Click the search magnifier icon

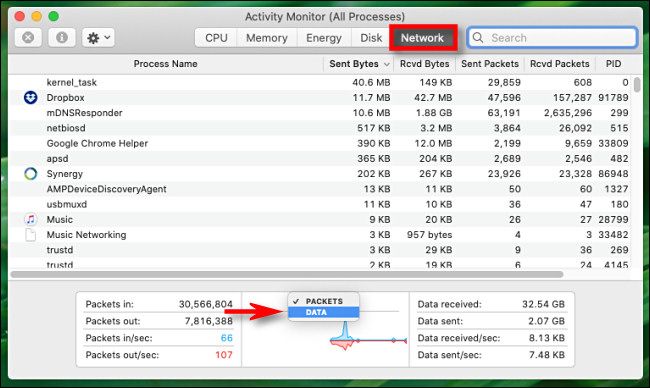(x=478, y=38)
